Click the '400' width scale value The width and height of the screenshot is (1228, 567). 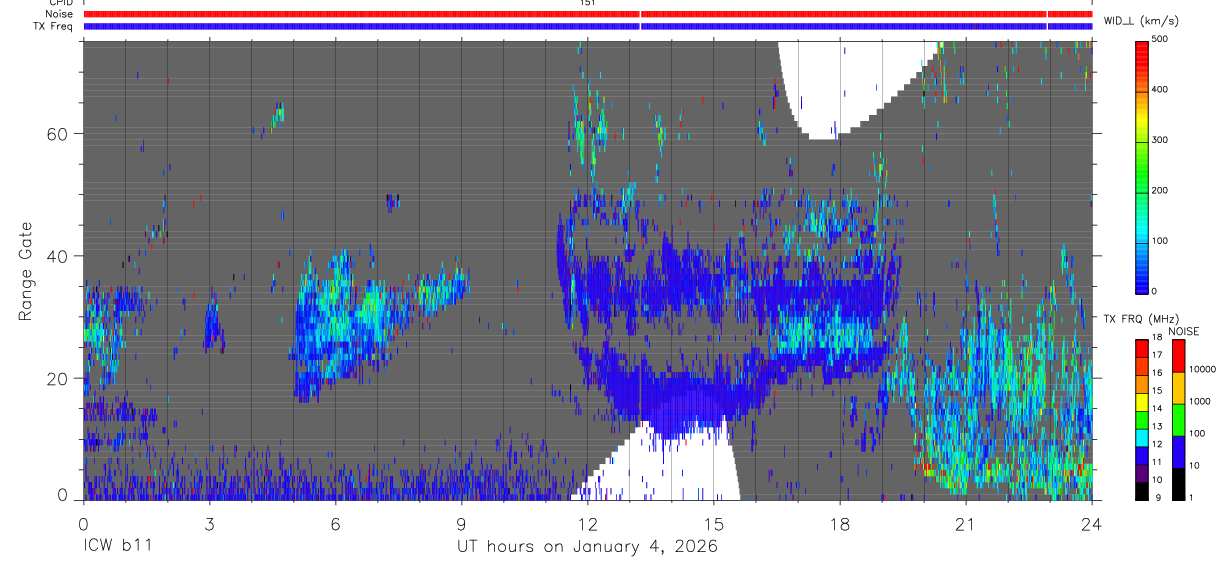tap(1160, 90)
